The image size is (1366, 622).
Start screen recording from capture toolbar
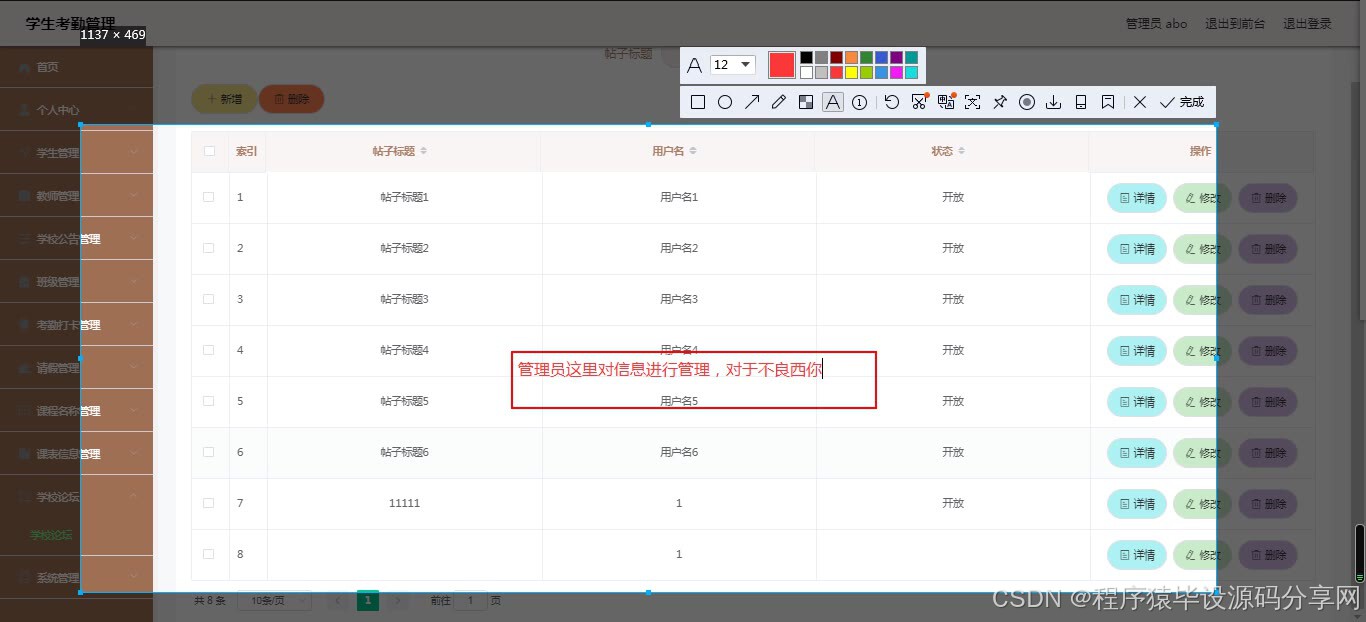pyautogui.click(x=1026, y=102)
